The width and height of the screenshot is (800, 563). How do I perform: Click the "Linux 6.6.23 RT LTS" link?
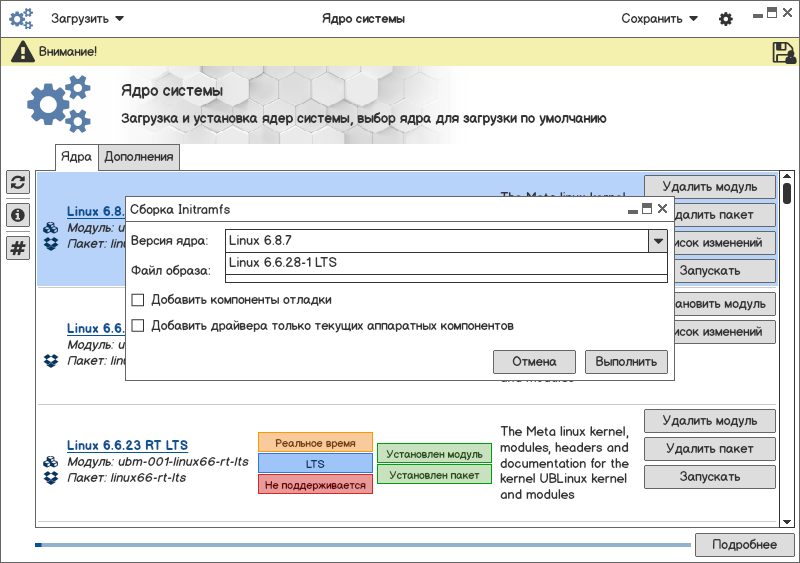(127, 446)
